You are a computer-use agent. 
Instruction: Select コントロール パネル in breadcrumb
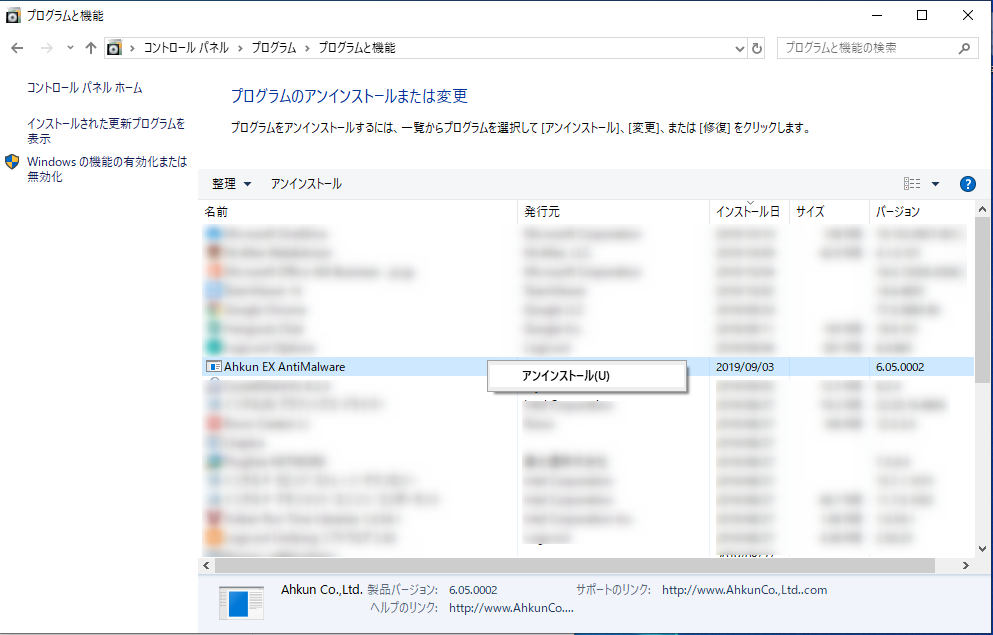coord(186,48)
